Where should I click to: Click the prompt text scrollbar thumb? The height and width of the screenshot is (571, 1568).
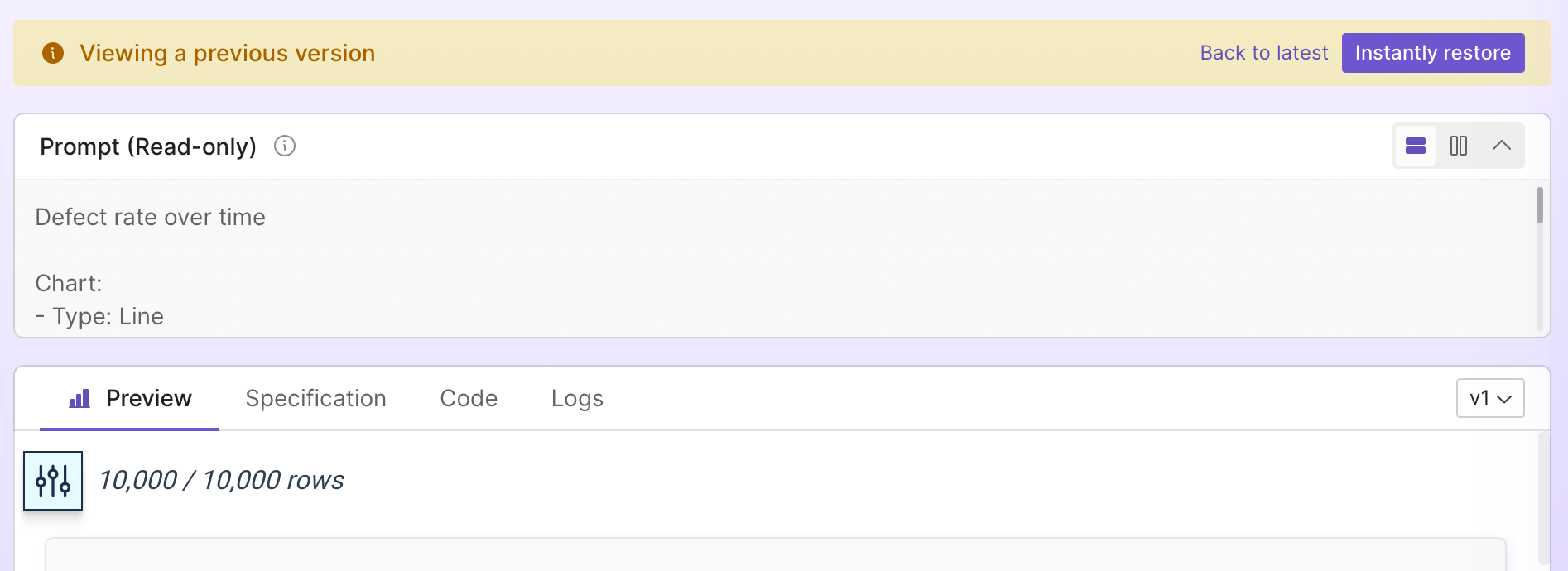tap(1540, 205)
